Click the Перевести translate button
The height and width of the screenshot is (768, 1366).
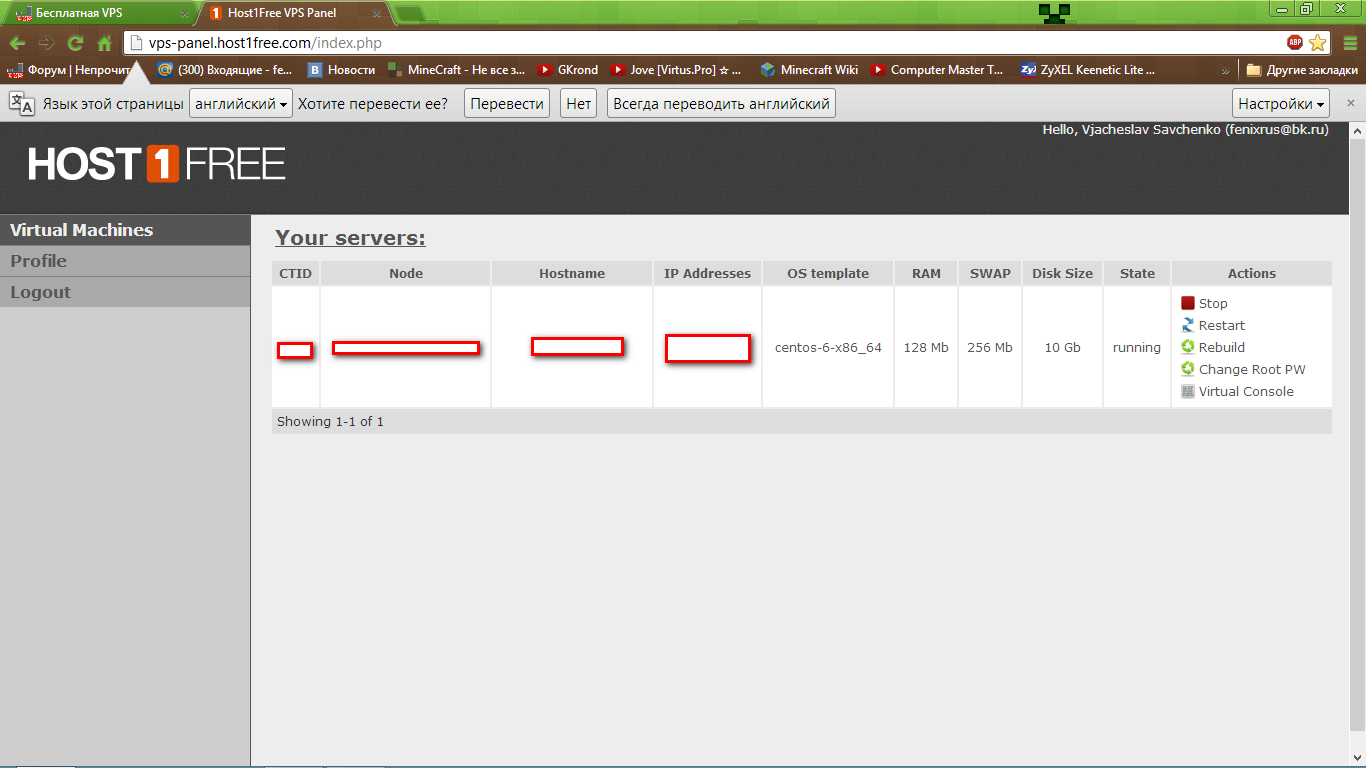507,103
